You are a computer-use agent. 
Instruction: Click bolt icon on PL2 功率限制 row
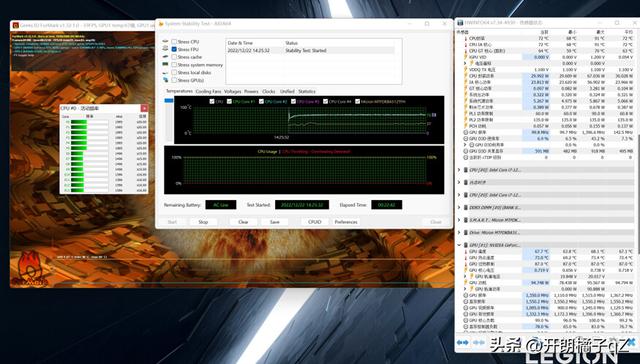pos(466,120)
